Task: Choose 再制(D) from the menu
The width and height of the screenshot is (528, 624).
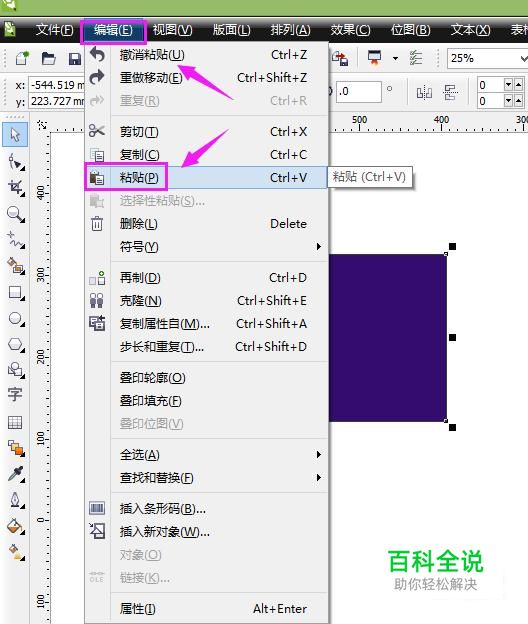Action: pos(207,278)
